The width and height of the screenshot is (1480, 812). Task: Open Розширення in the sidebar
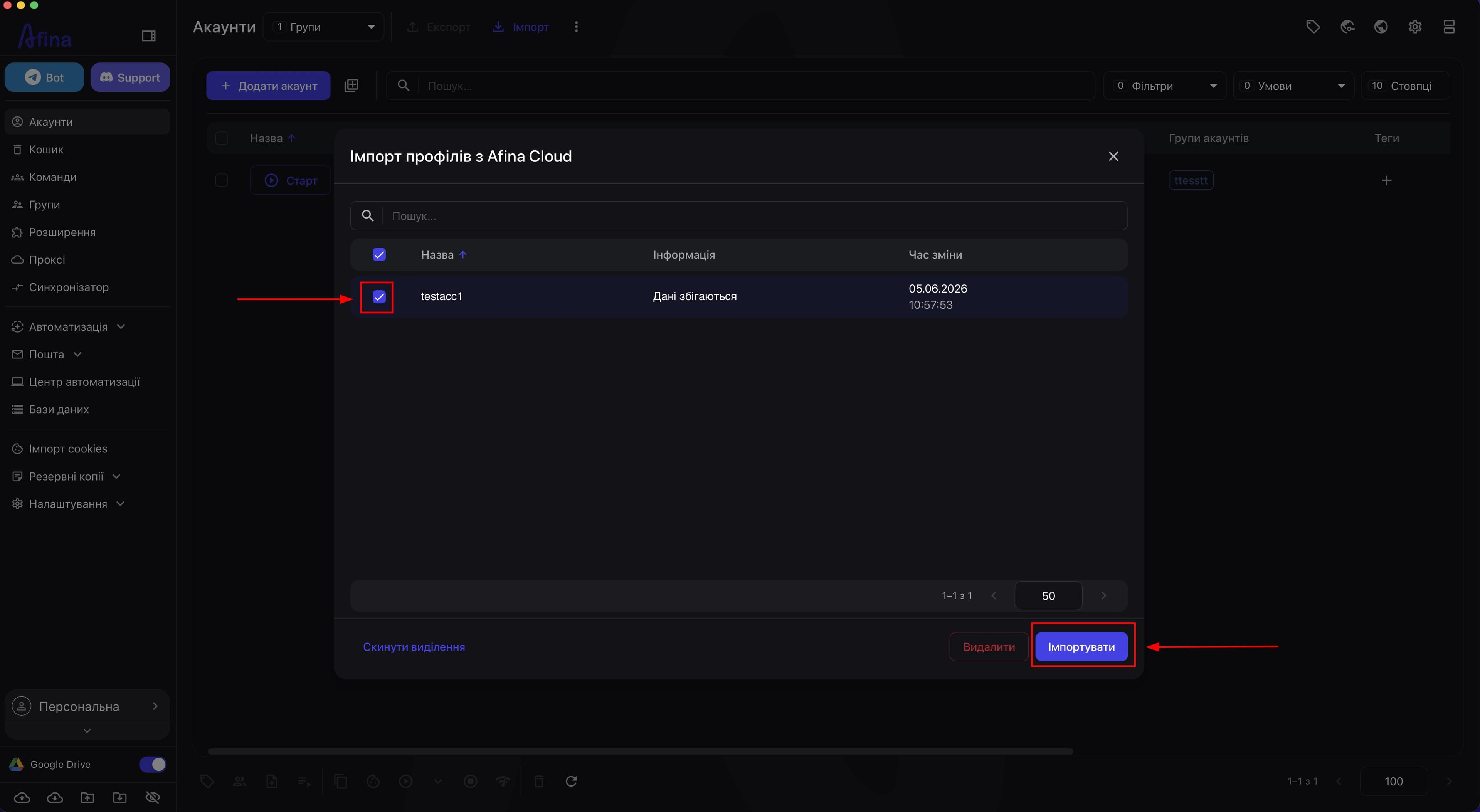click(87, 232)
